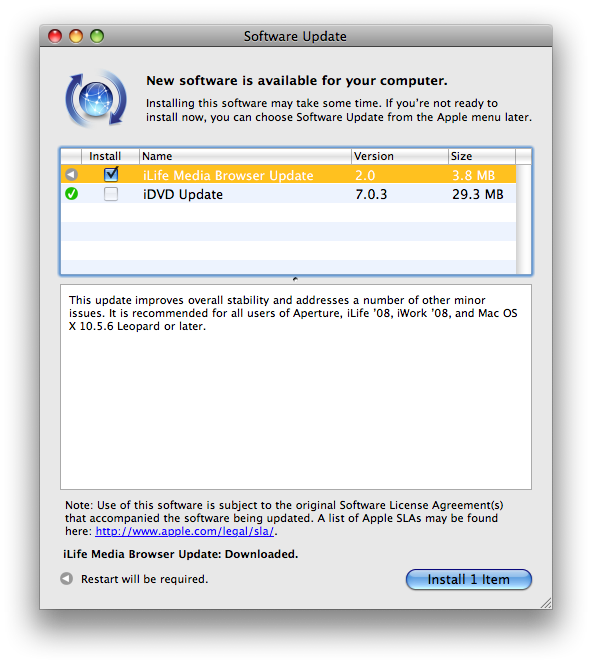Viewport: 592px width, 664px height.
Task: Click restart icon beside 'Restart will be required'
Action: 66,578
